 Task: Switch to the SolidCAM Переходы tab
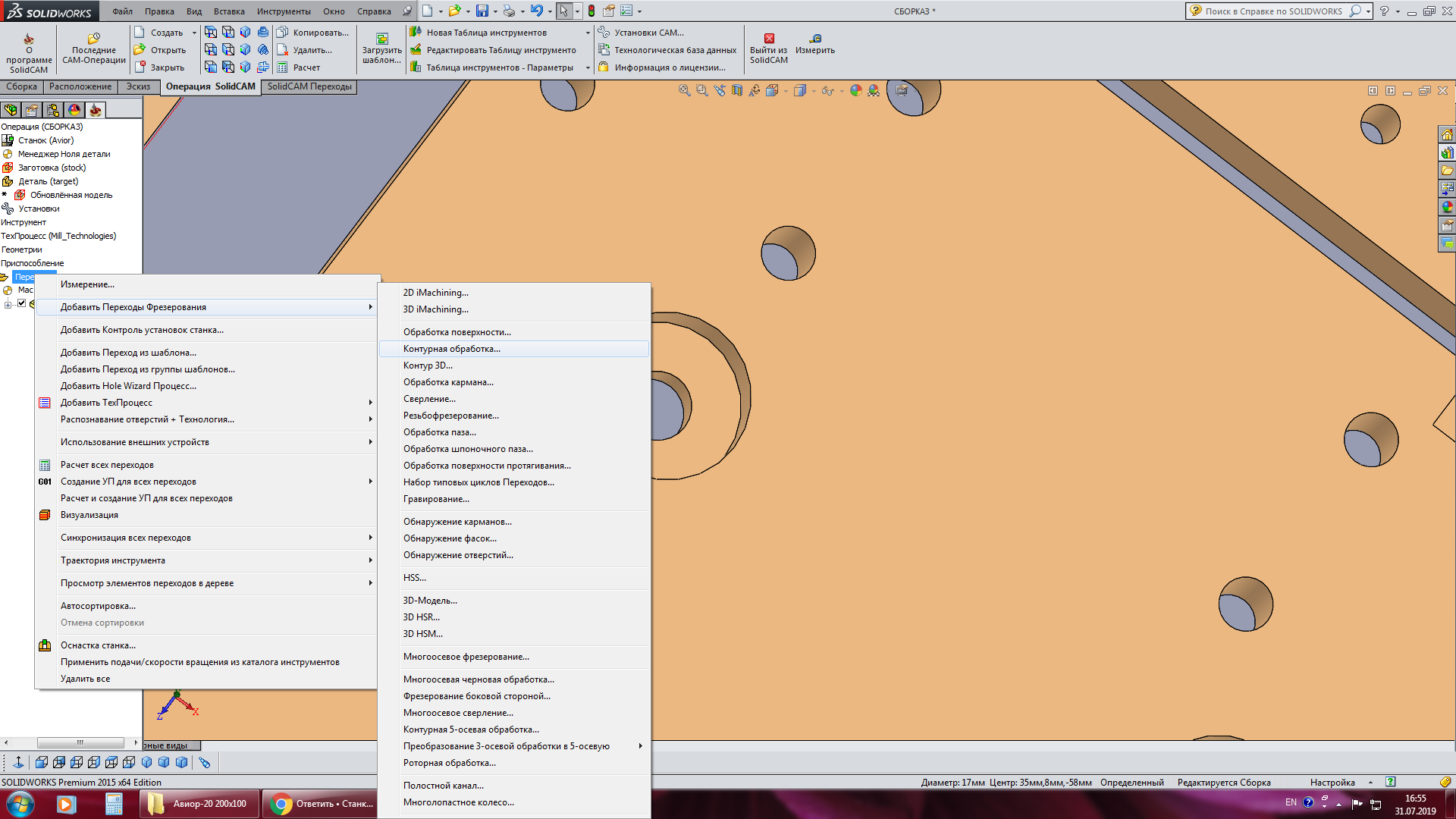tap(309, 86)
